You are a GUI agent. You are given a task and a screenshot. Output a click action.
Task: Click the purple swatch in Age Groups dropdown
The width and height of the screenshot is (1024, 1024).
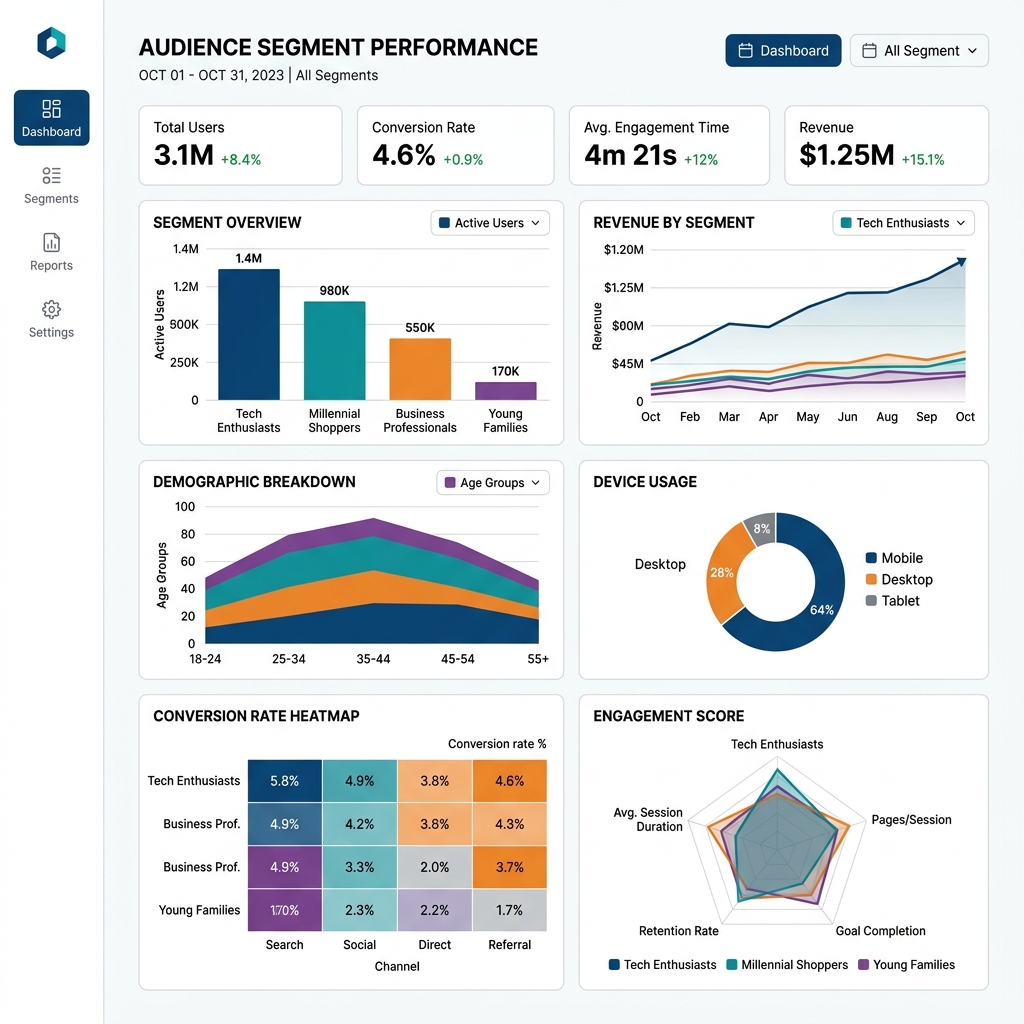click(450, 483)
